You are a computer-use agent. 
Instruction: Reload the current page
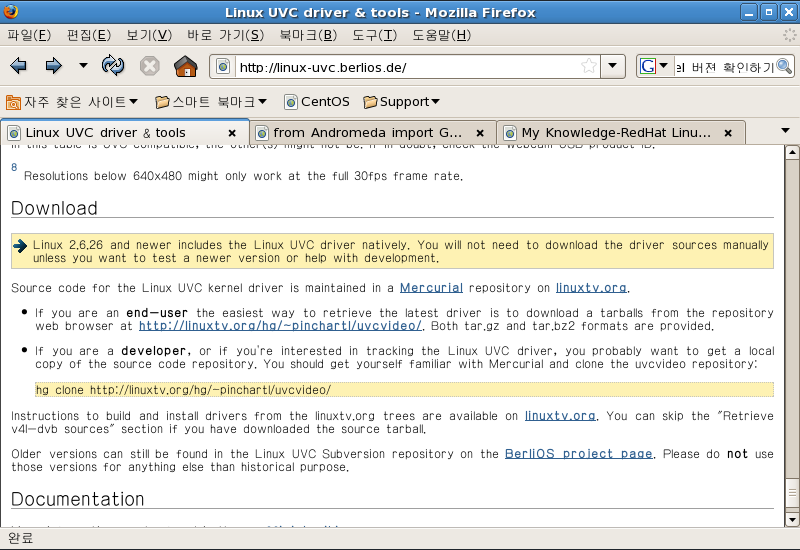113,66
